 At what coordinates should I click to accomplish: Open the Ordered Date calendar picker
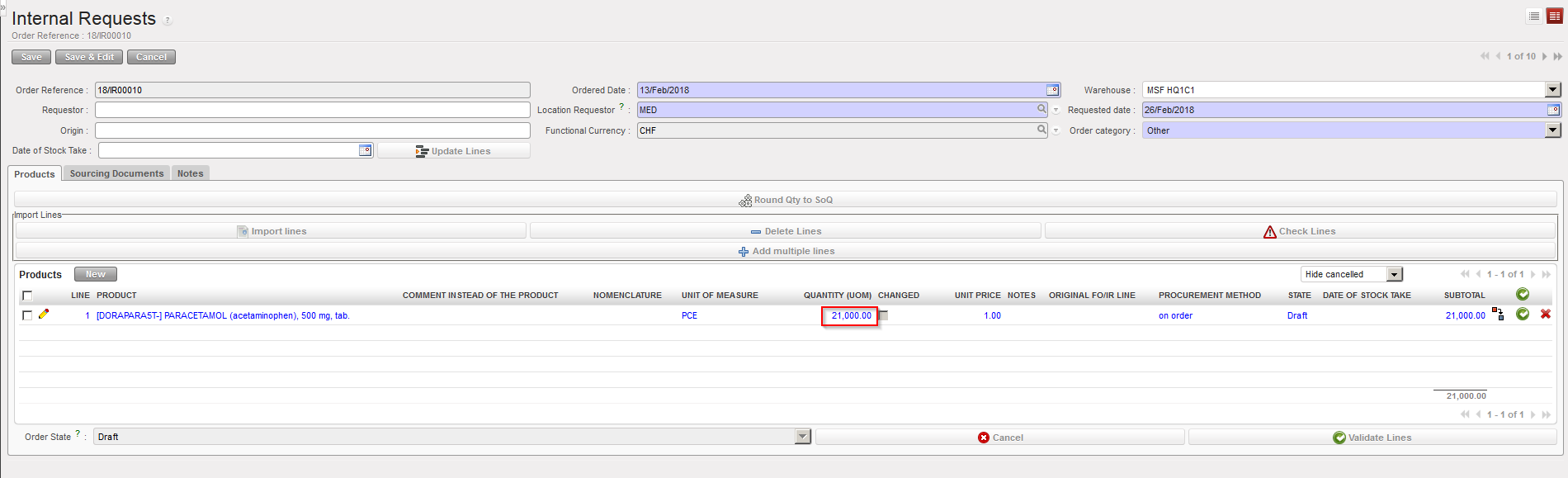point(1052,90)
